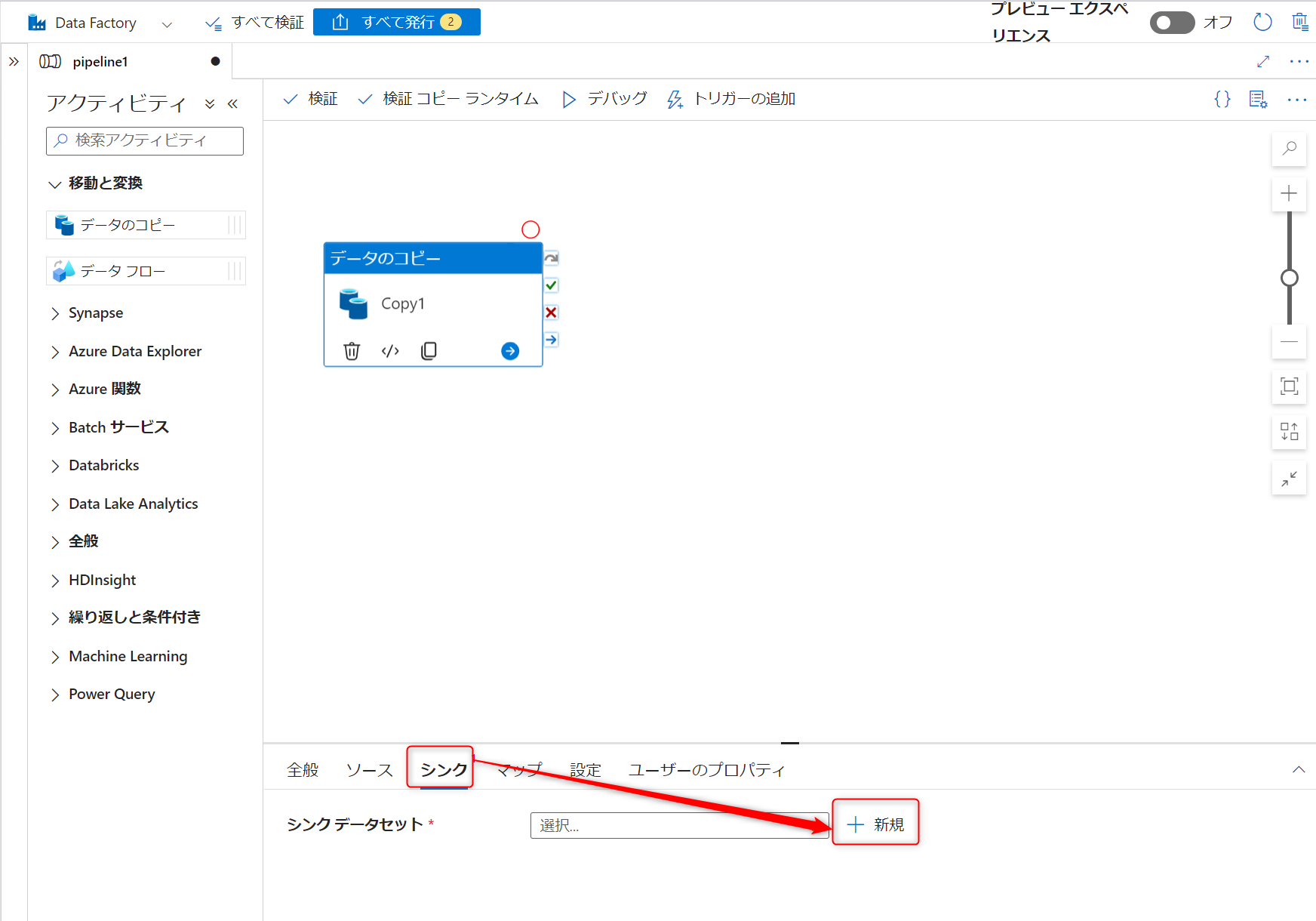Create a new sink dataset with 新規
The height and width of the screenshot is (921, 1316).
pos(875,824)
